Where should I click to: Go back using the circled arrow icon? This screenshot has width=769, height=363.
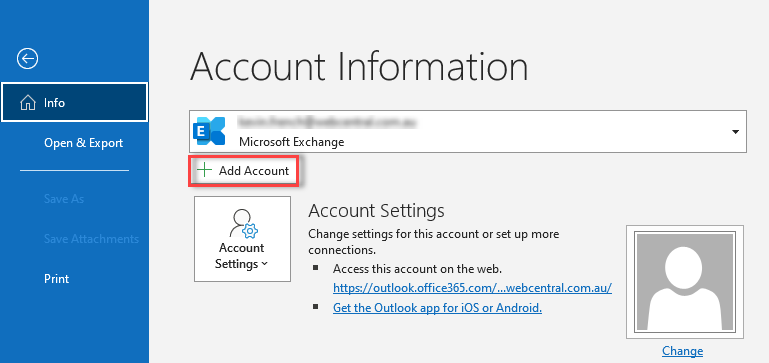(x=27, y=59)
